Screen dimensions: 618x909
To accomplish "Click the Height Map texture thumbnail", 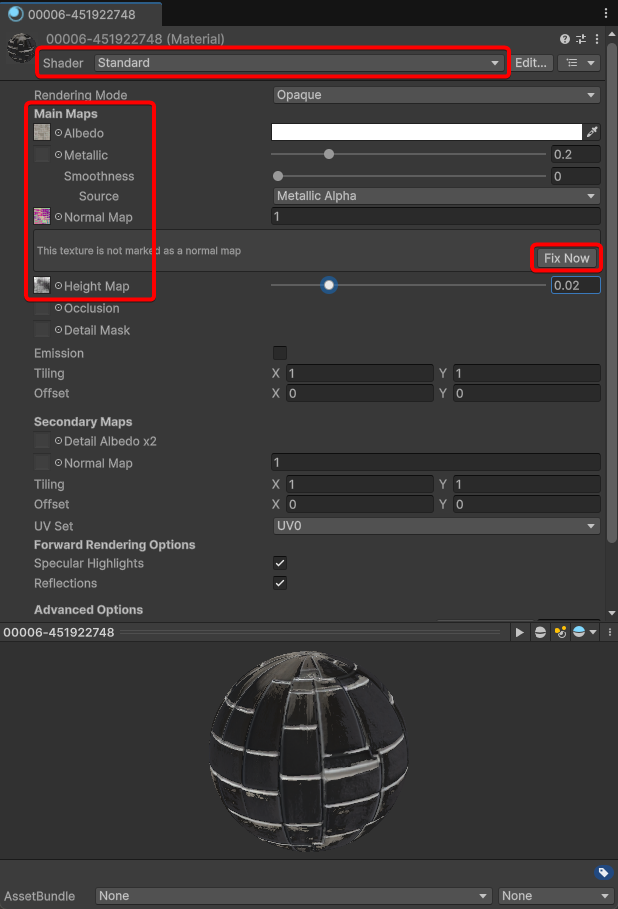I will [x=42, y=286].
